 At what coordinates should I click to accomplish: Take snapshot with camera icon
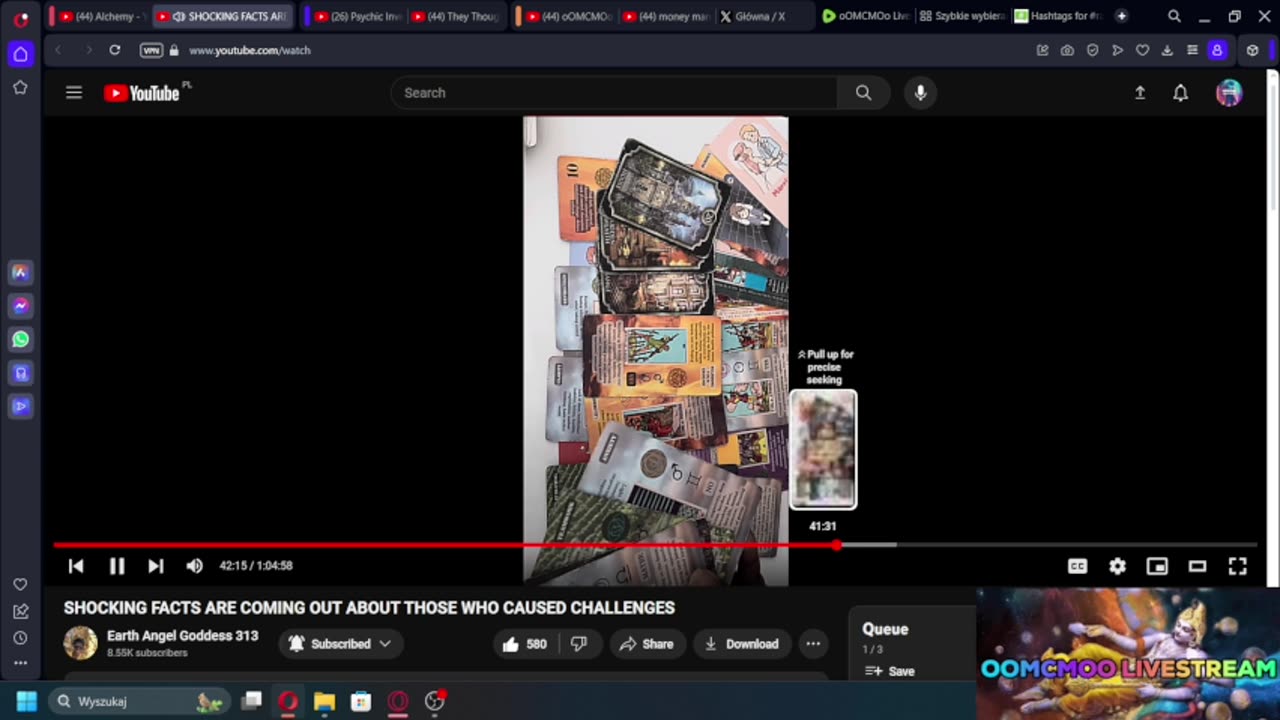pyautogui.click(x=1067, y=50)
